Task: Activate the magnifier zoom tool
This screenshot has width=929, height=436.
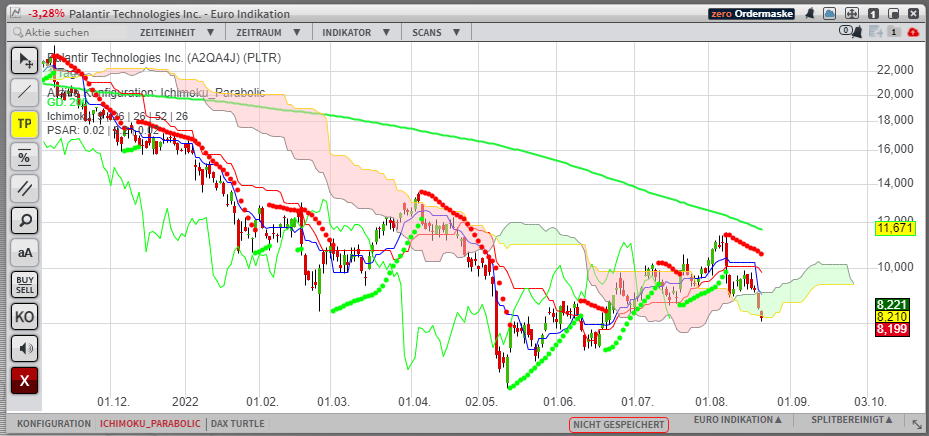Action: tap(25, 220)
